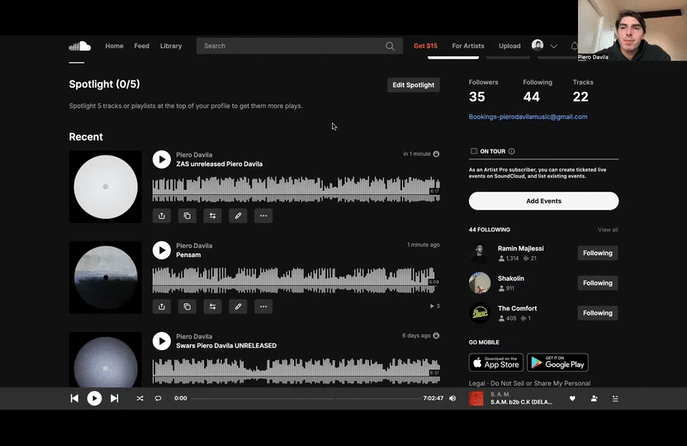Repost the Pensam track

point(212,307)
